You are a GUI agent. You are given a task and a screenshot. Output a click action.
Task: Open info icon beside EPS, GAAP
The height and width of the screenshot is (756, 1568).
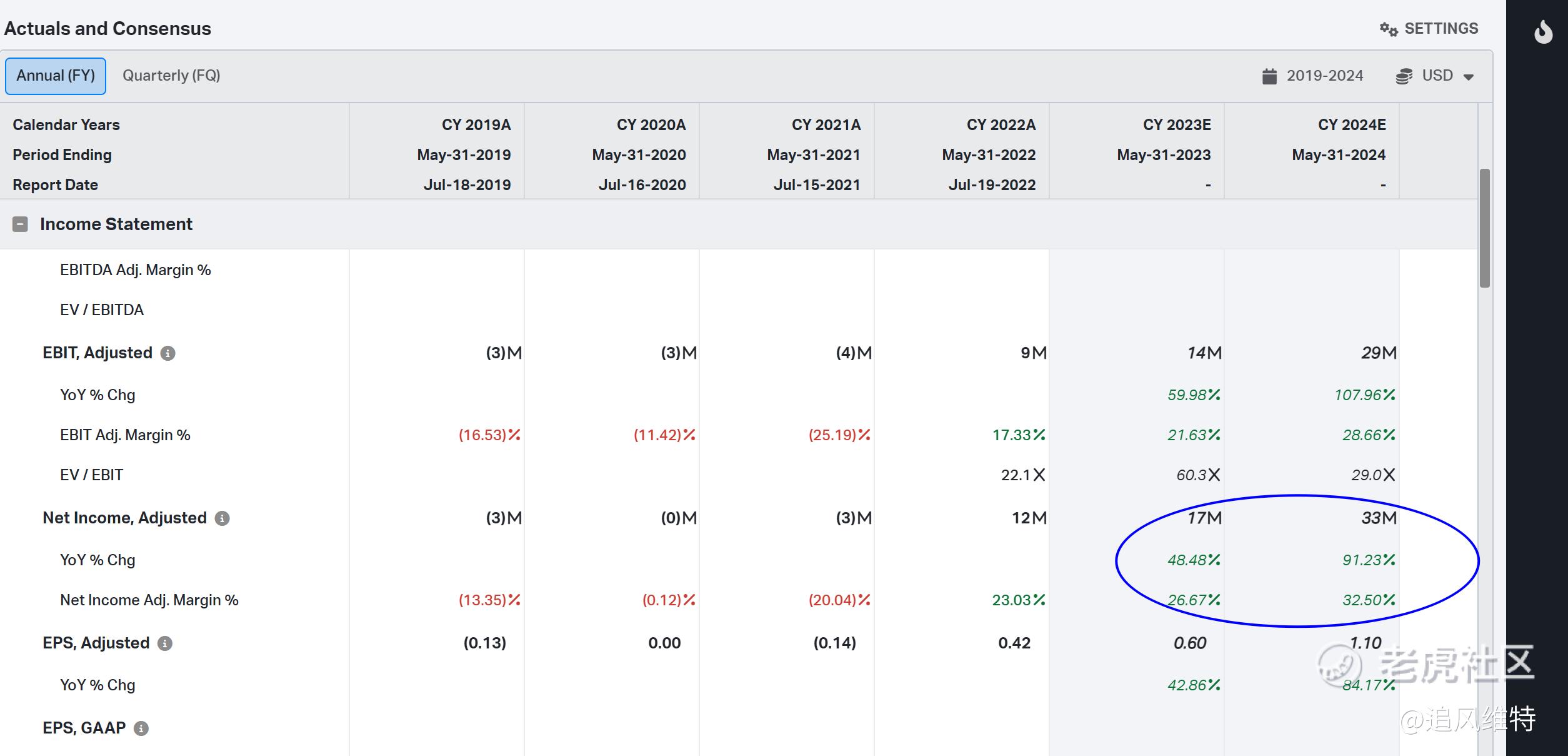(141, 728)
